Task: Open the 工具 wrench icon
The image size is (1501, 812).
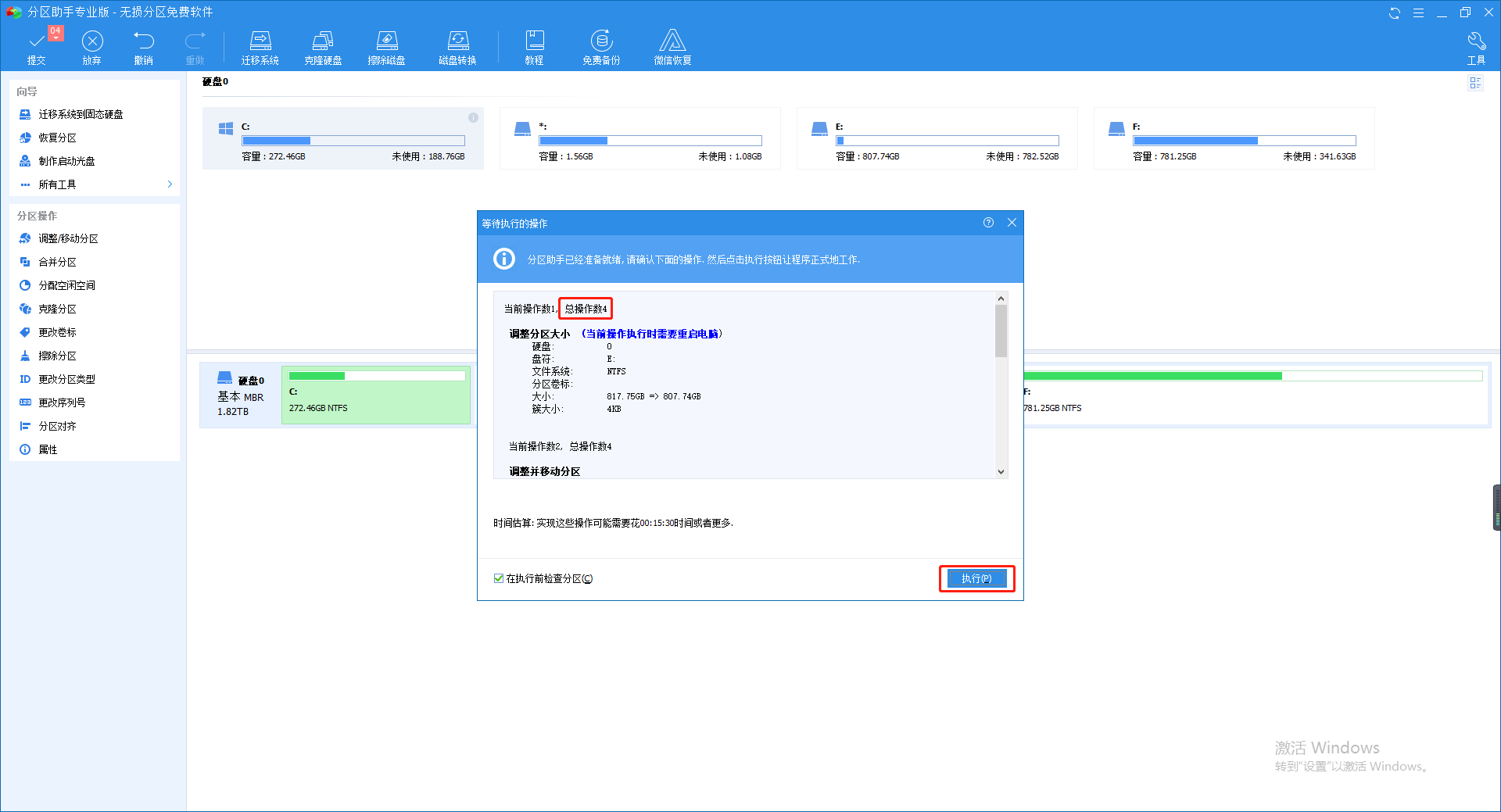Action: [1476, 47]
